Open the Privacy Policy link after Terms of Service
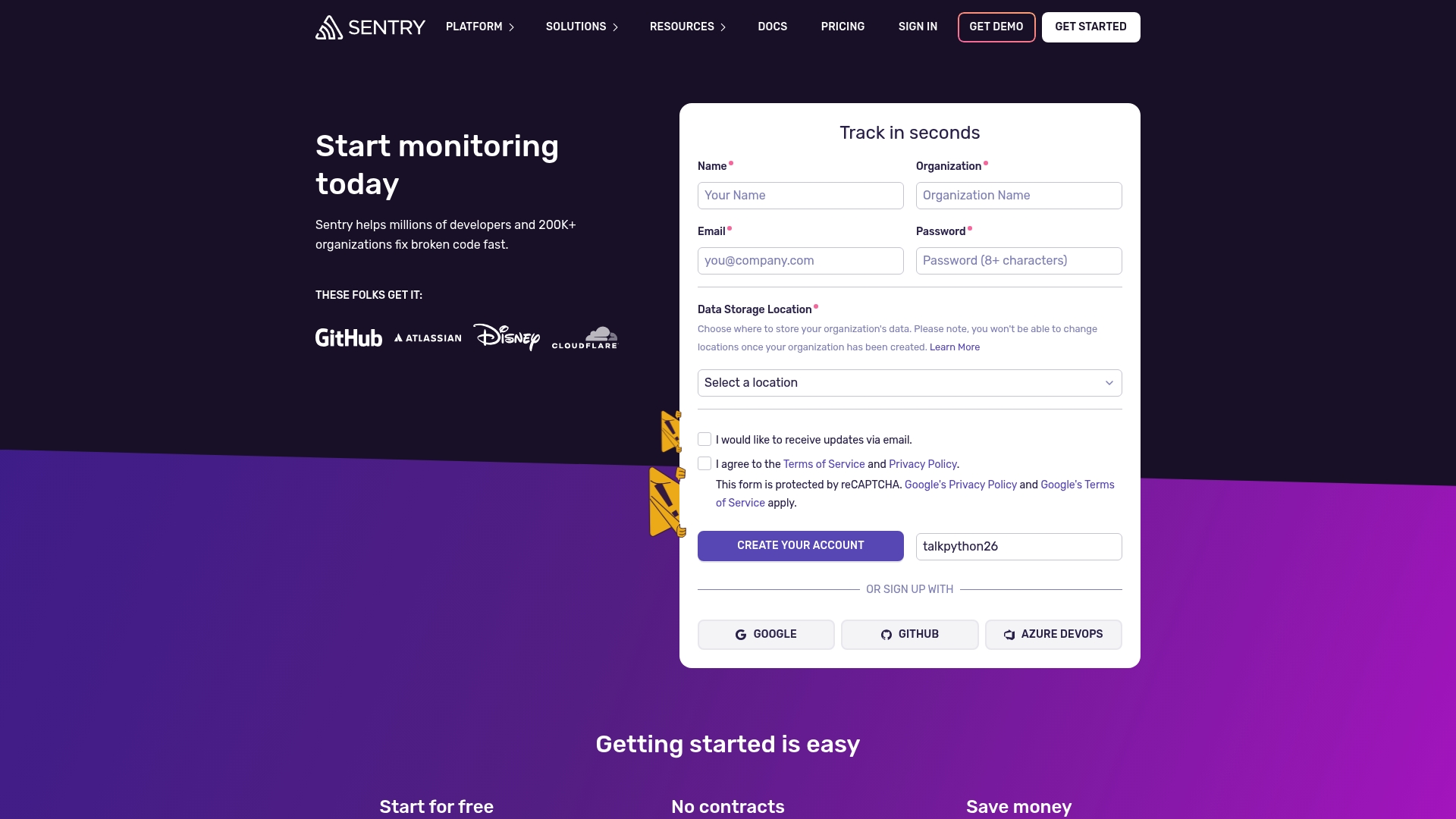Image resolution: width=1456 pixels, height=819 pixels. pyautogui.click(x=922, y=464)
